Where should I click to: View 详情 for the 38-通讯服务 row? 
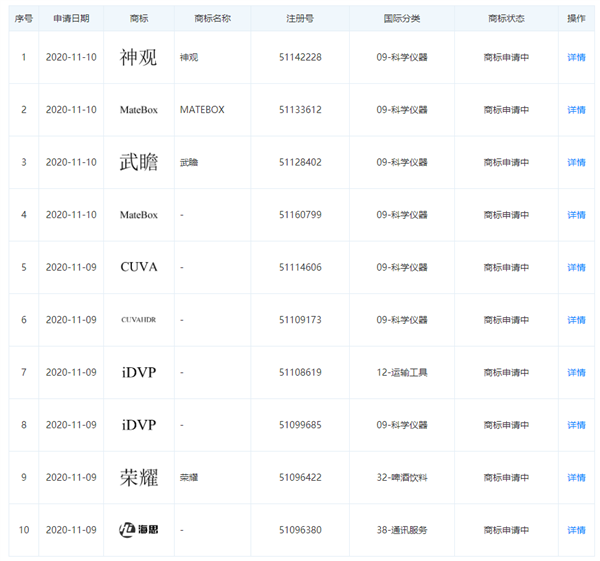(576, 530)
